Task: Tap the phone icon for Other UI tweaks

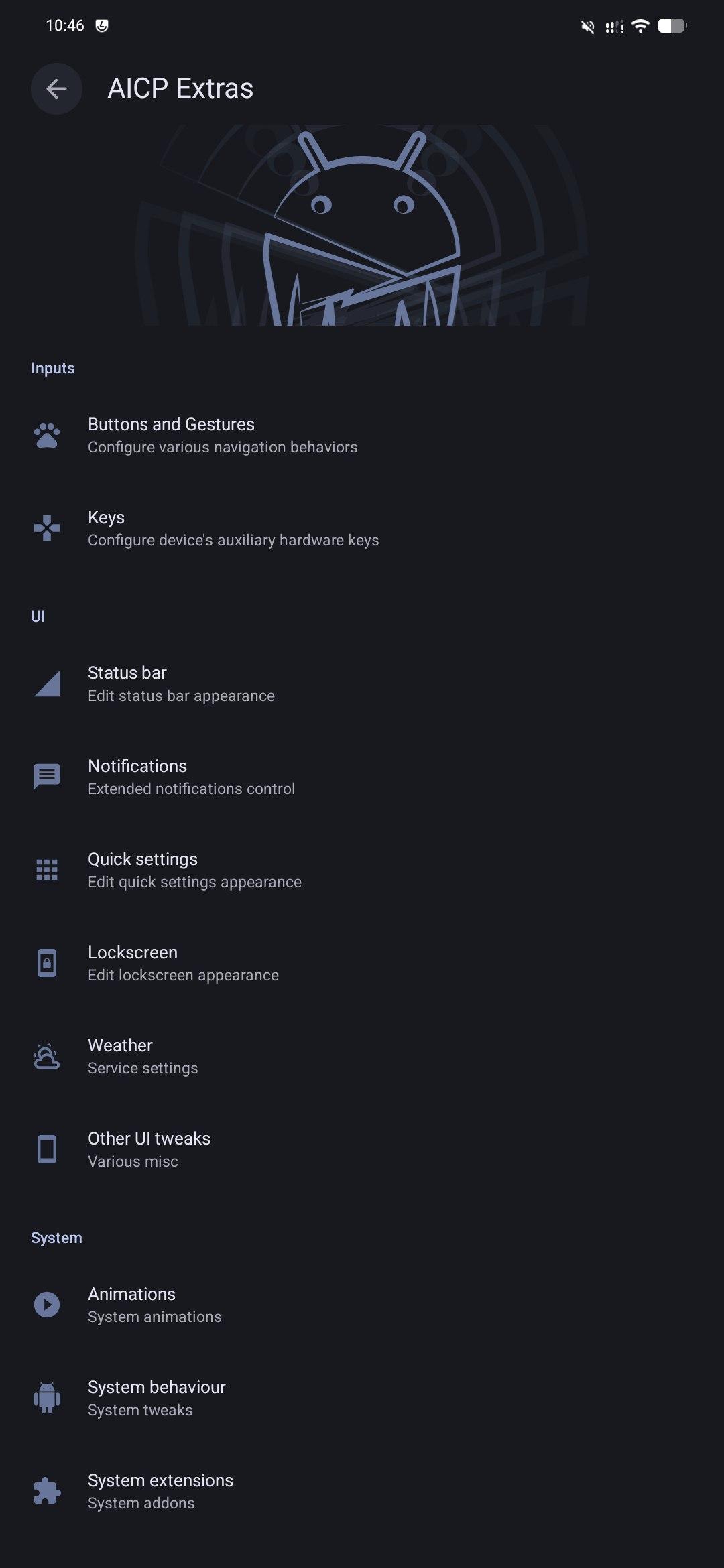Action: [47, 1150]
